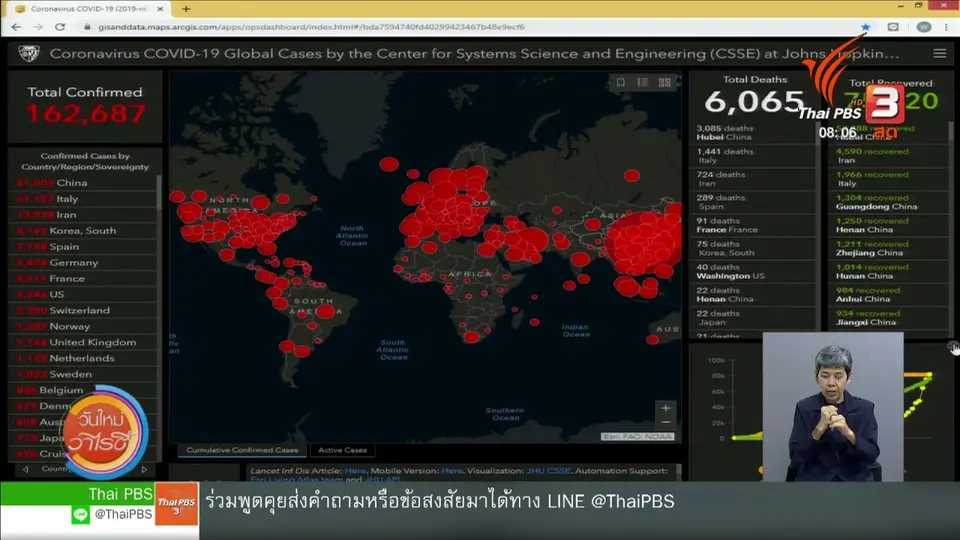Image resolution: width=960 pixels, height=540 pixels.
Task: Select Netherlands in country list
Action: point(84,358)
